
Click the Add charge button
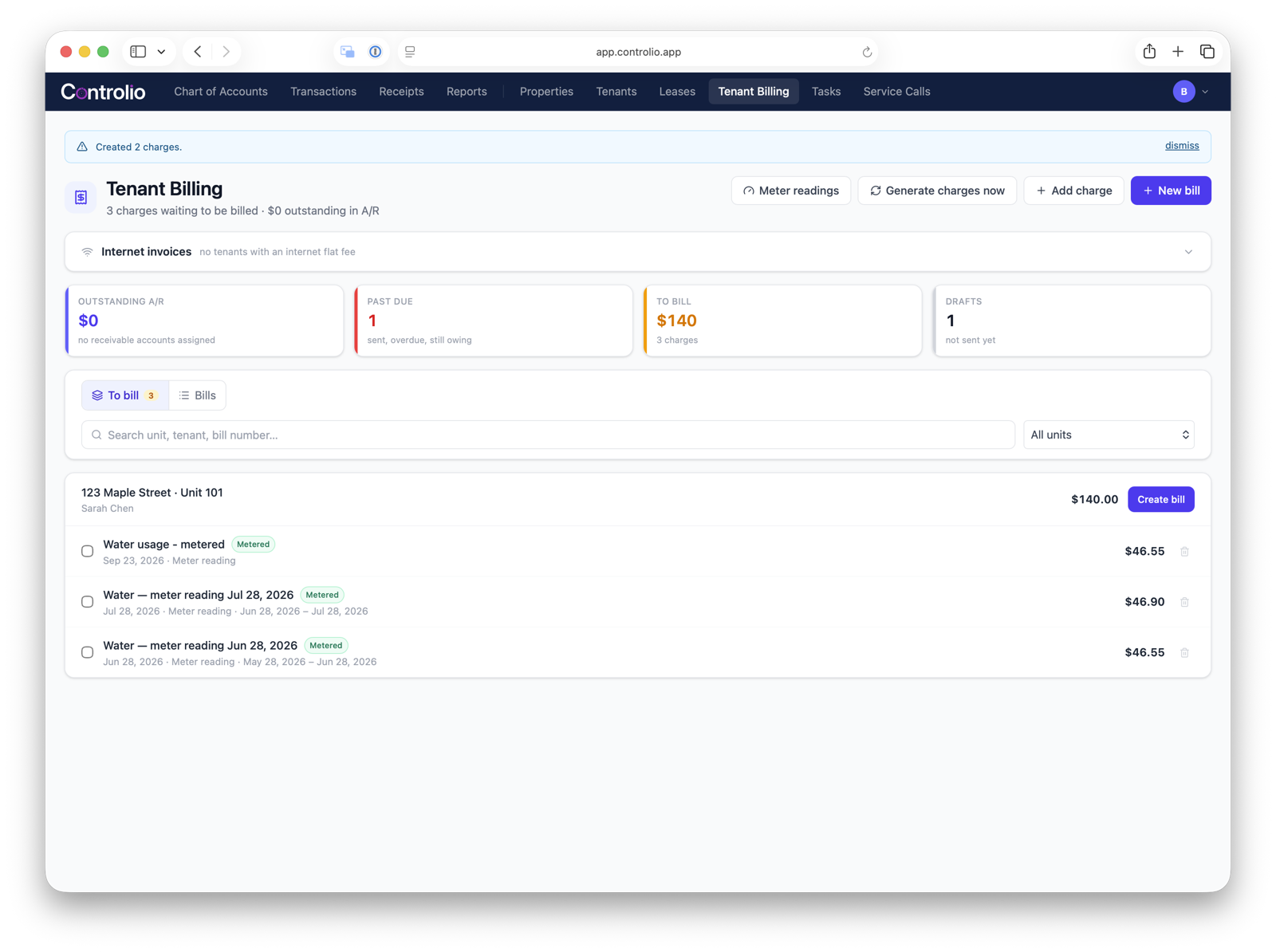point(1073,191)
